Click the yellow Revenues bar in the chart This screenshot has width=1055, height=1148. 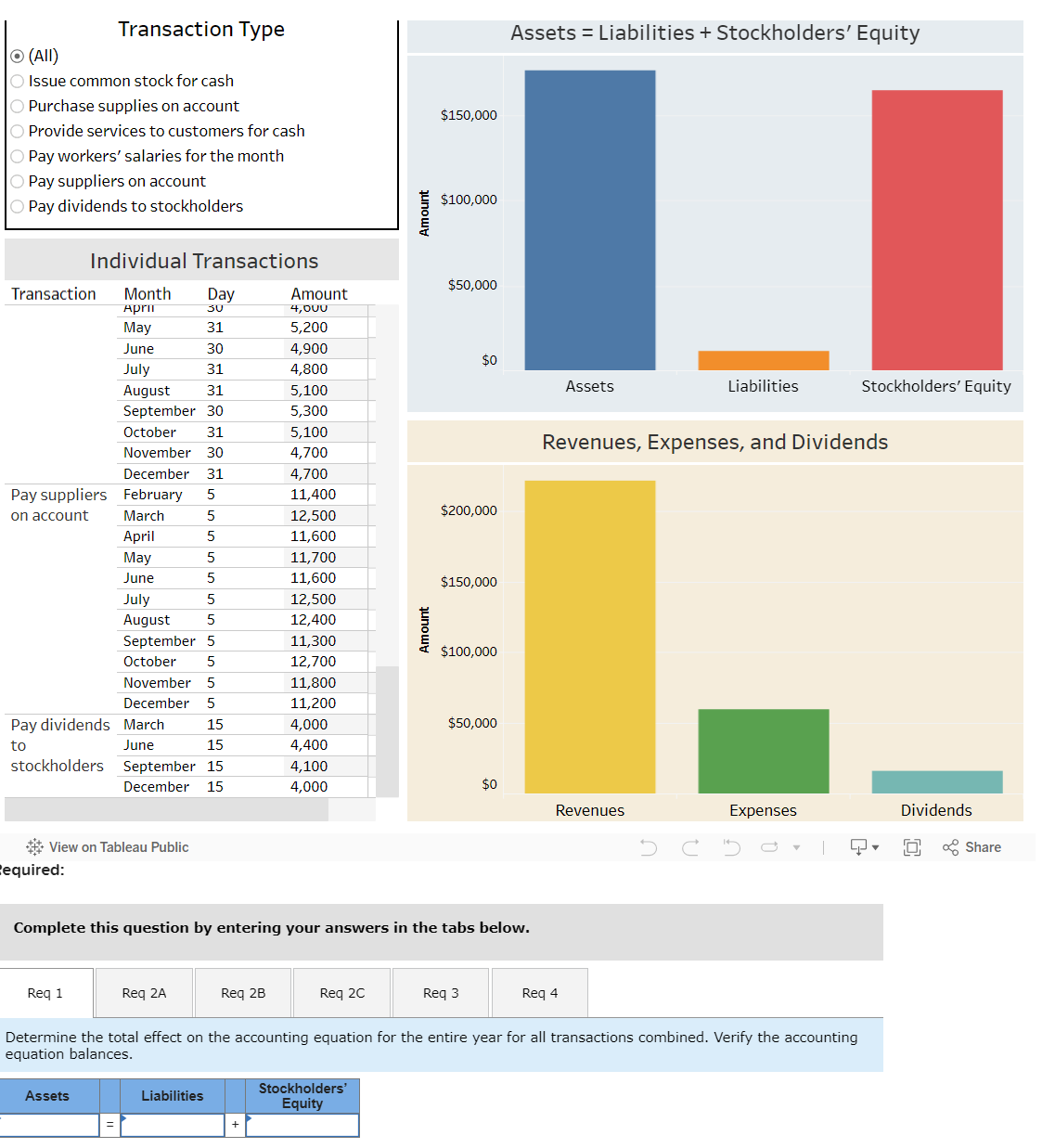point(590,636)
